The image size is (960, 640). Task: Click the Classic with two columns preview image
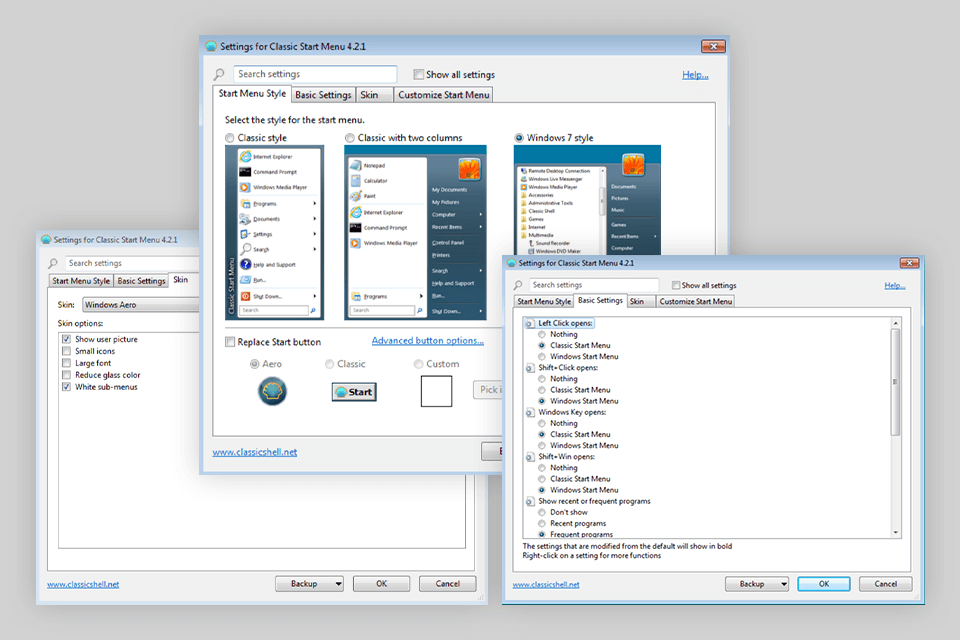pos(415,233)
